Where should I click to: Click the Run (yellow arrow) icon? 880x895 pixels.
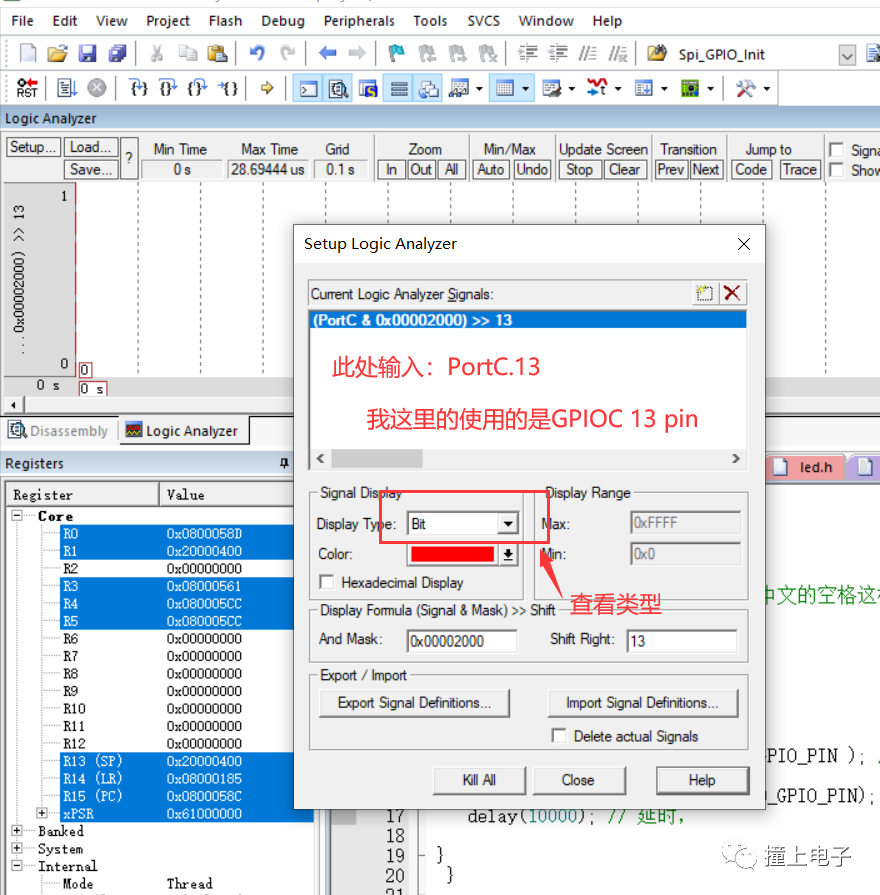click(266, 88)
